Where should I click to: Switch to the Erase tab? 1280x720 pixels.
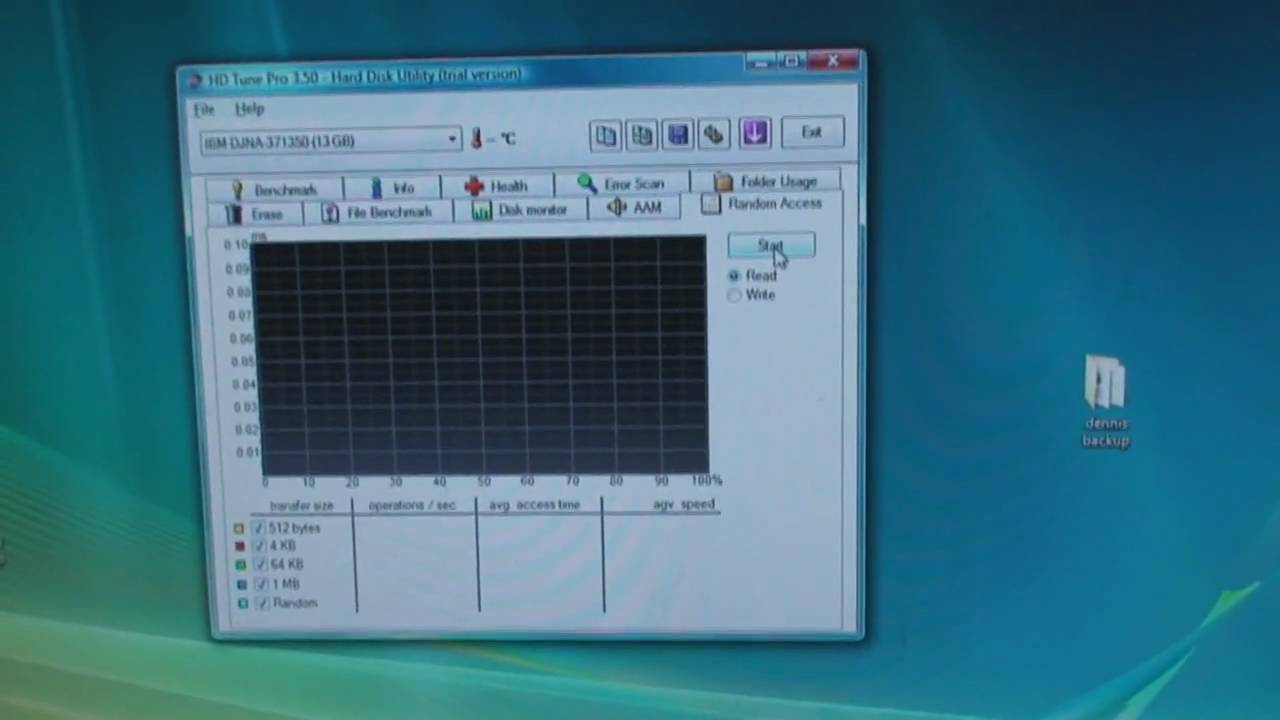(x=255, y=214)
